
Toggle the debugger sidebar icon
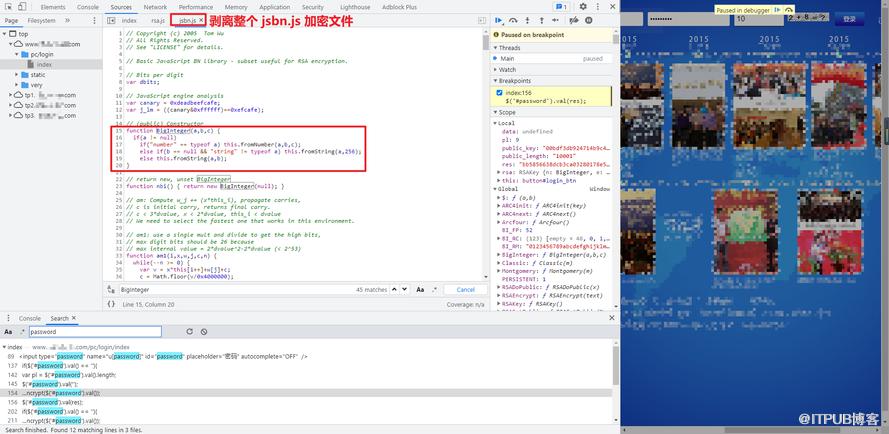pos(482,20)
